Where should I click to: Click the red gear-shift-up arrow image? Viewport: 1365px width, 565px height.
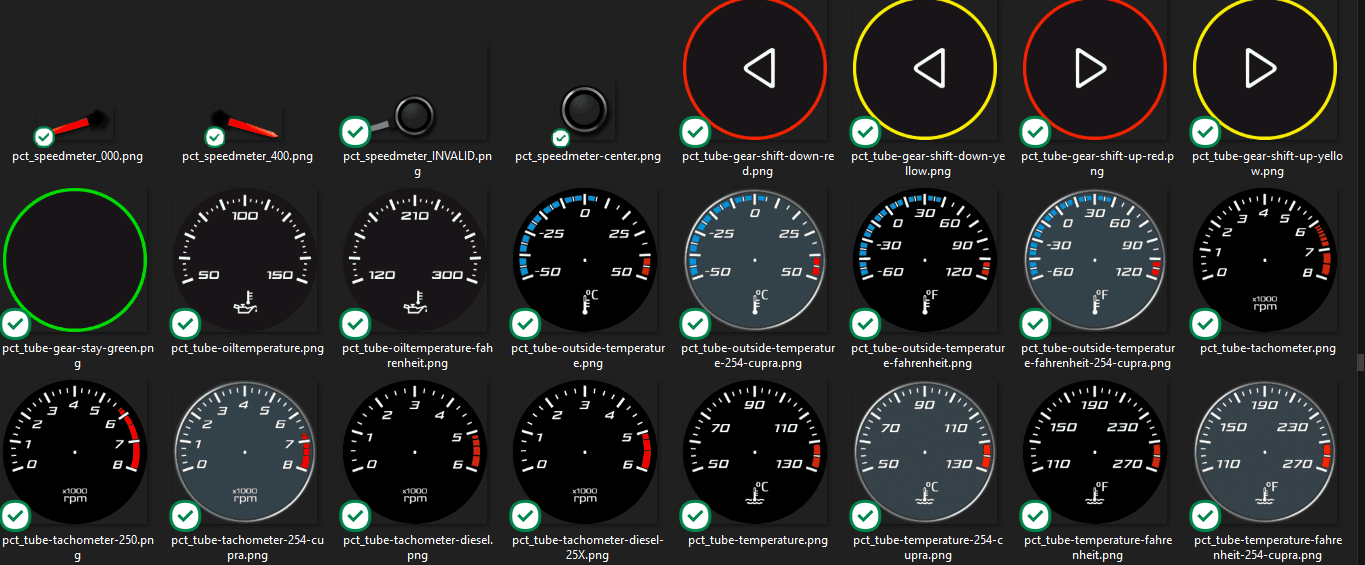1095,68
